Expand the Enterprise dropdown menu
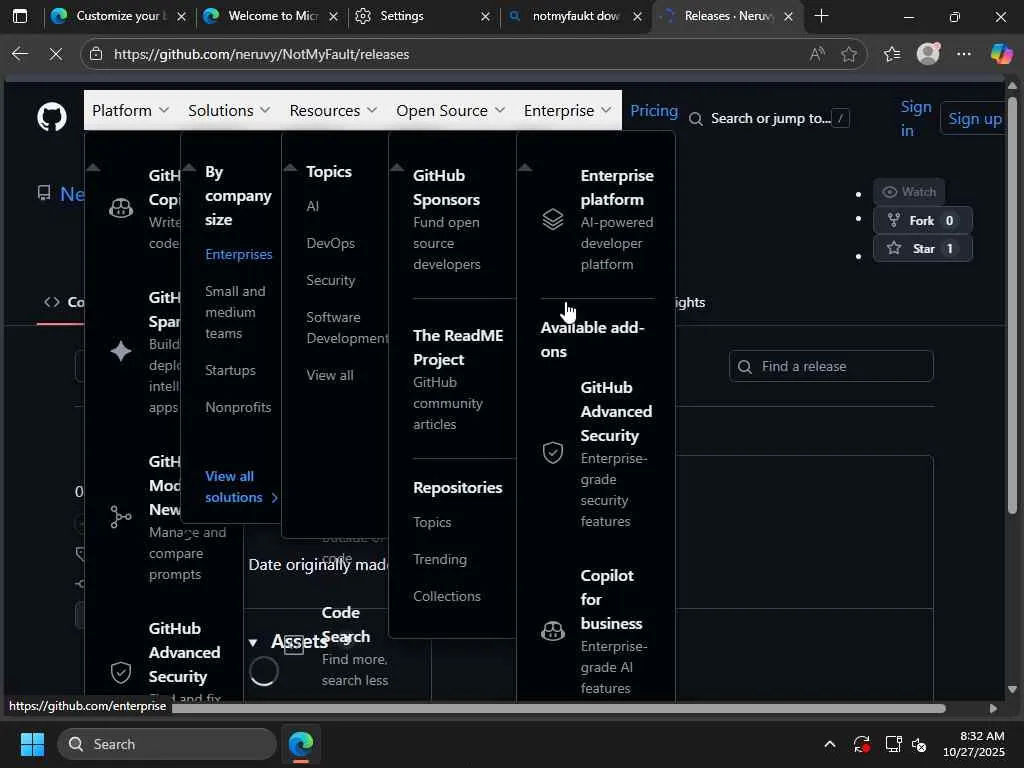1024x768 pixels. click(x=568, y=110)
